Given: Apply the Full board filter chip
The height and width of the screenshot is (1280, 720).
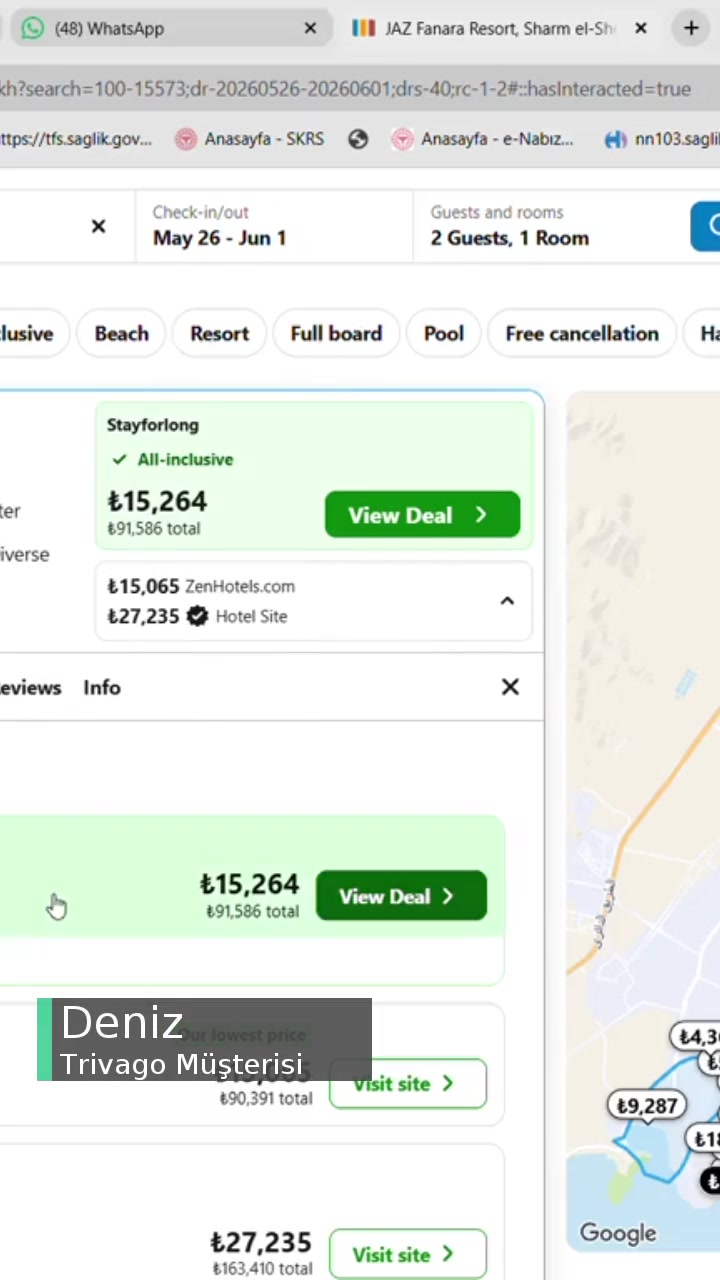Looking at the screenshot, I should (336, 333).
